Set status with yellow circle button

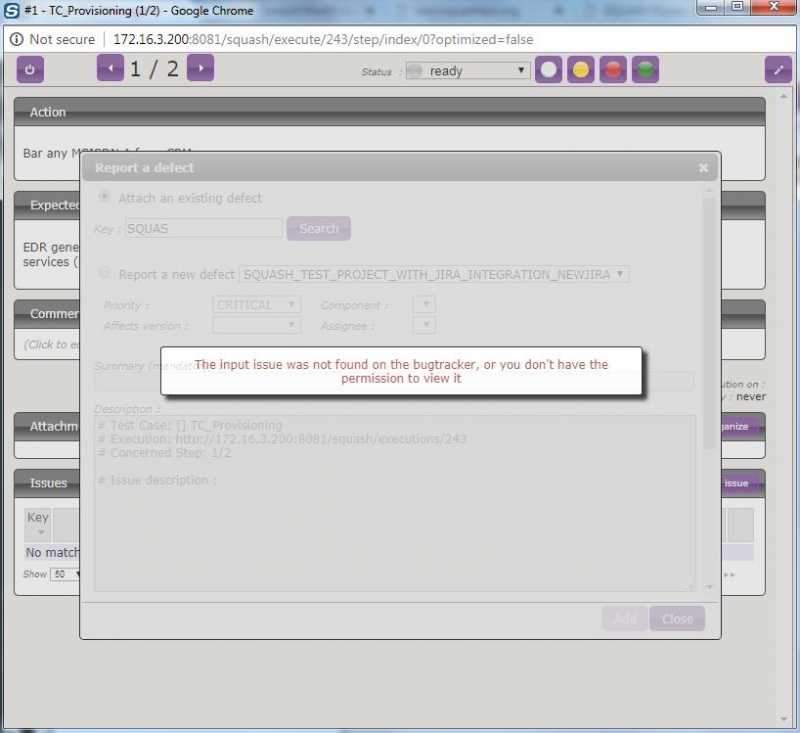(x=581, y=70)
